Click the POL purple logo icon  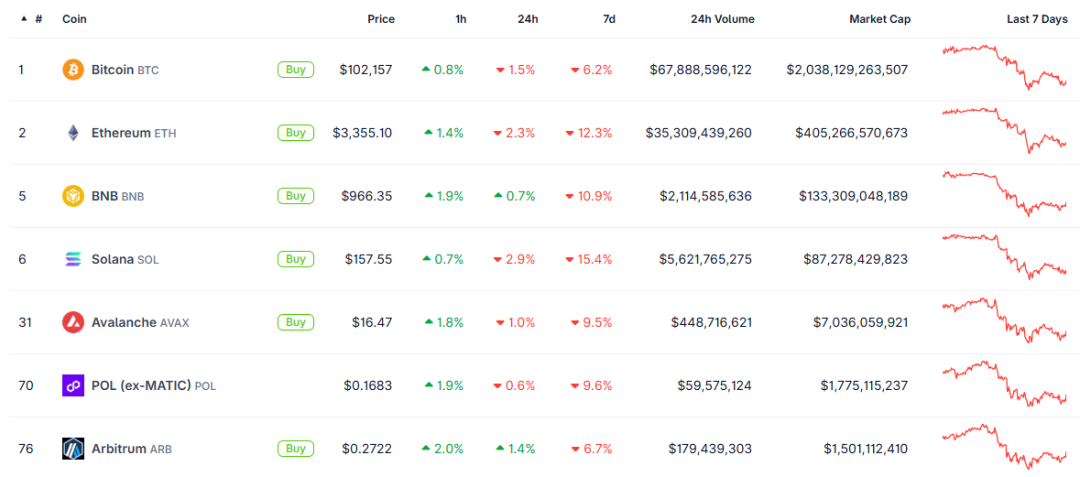click(73, 385)
